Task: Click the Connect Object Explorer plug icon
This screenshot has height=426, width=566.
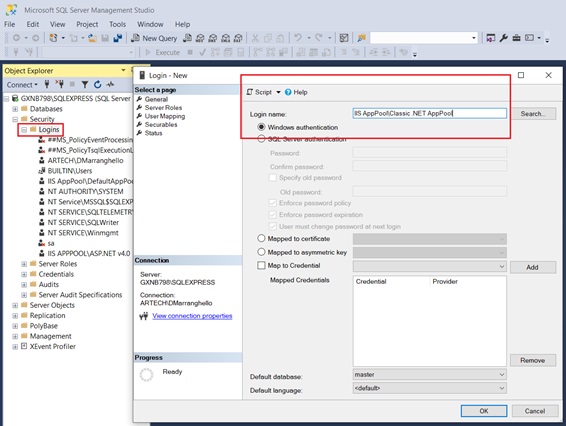Action: tap(47, 84)
